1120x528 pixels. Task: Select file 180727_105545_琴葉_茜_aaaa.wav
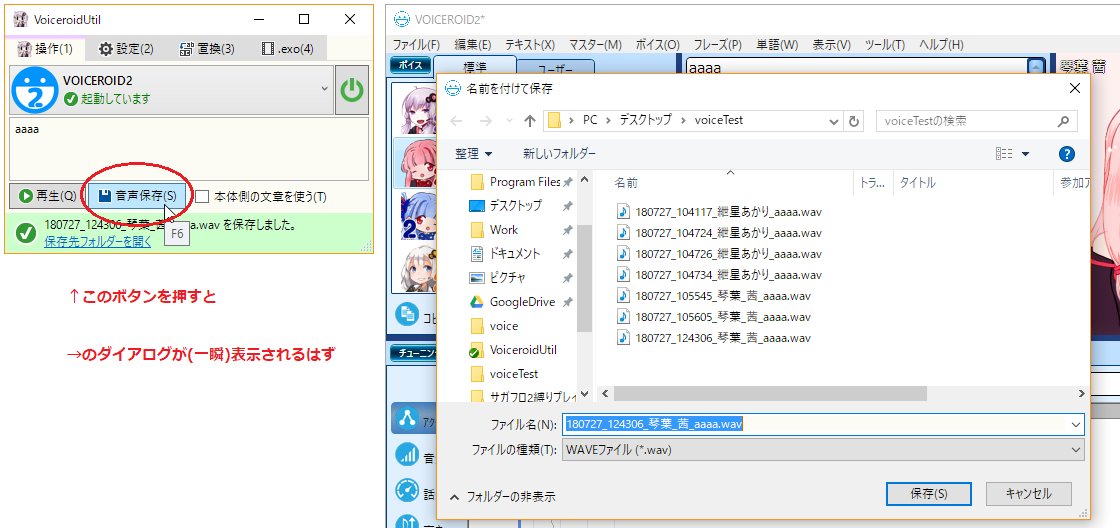point(714,296)
